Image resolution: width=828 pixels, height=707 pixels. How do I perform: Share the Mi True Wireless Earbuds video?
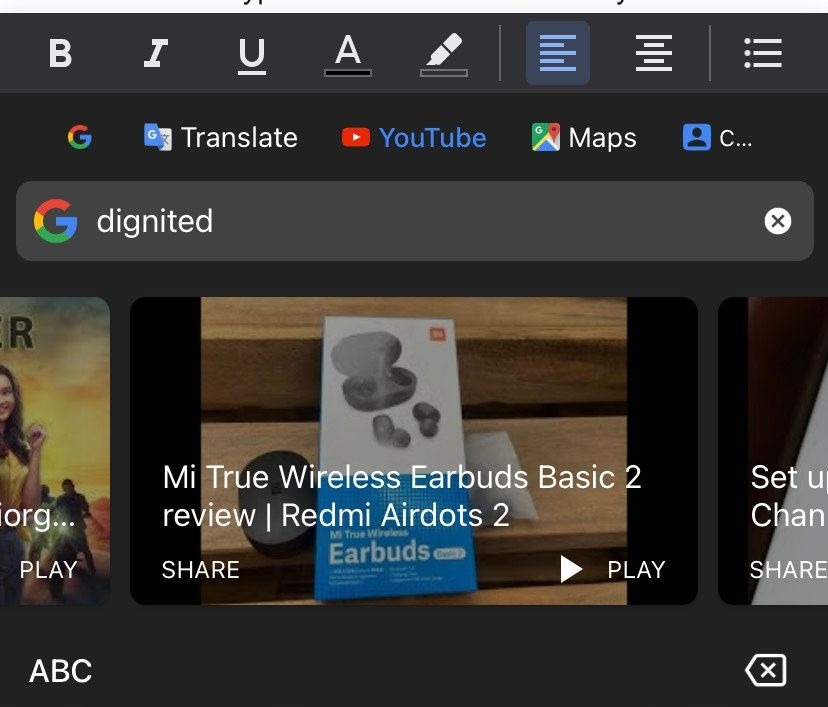(x=201, y=570)
